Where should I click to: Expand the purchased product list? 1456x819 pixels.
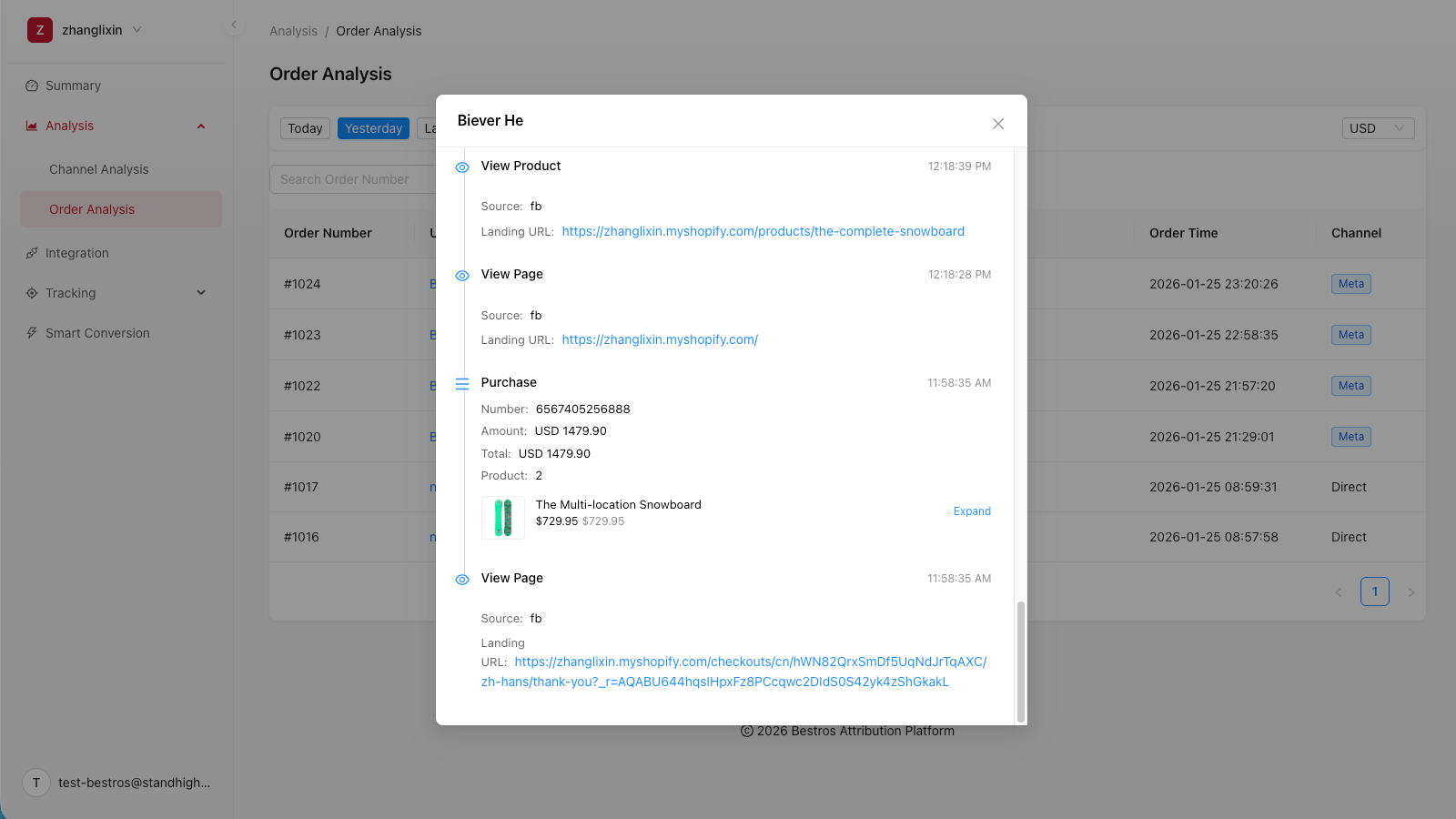(x=972, y=511)
